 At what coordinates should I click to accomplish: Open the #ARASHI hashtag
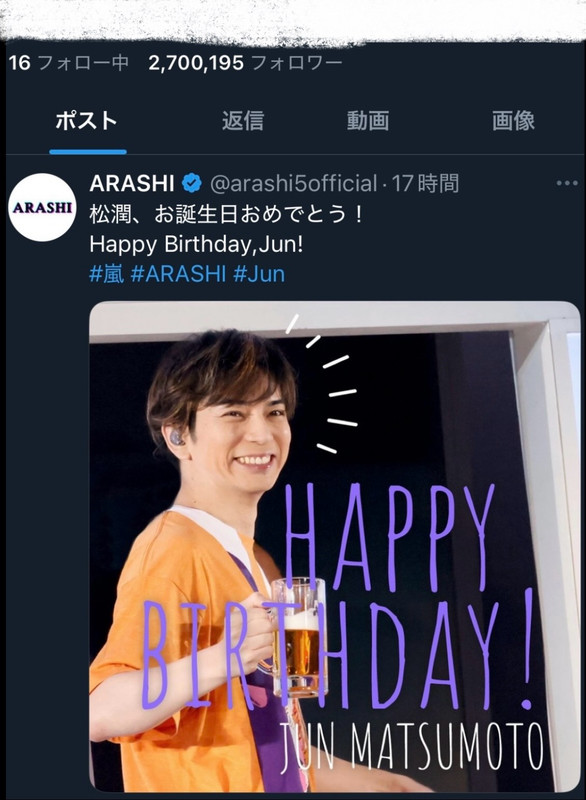[x=179, y=274]
